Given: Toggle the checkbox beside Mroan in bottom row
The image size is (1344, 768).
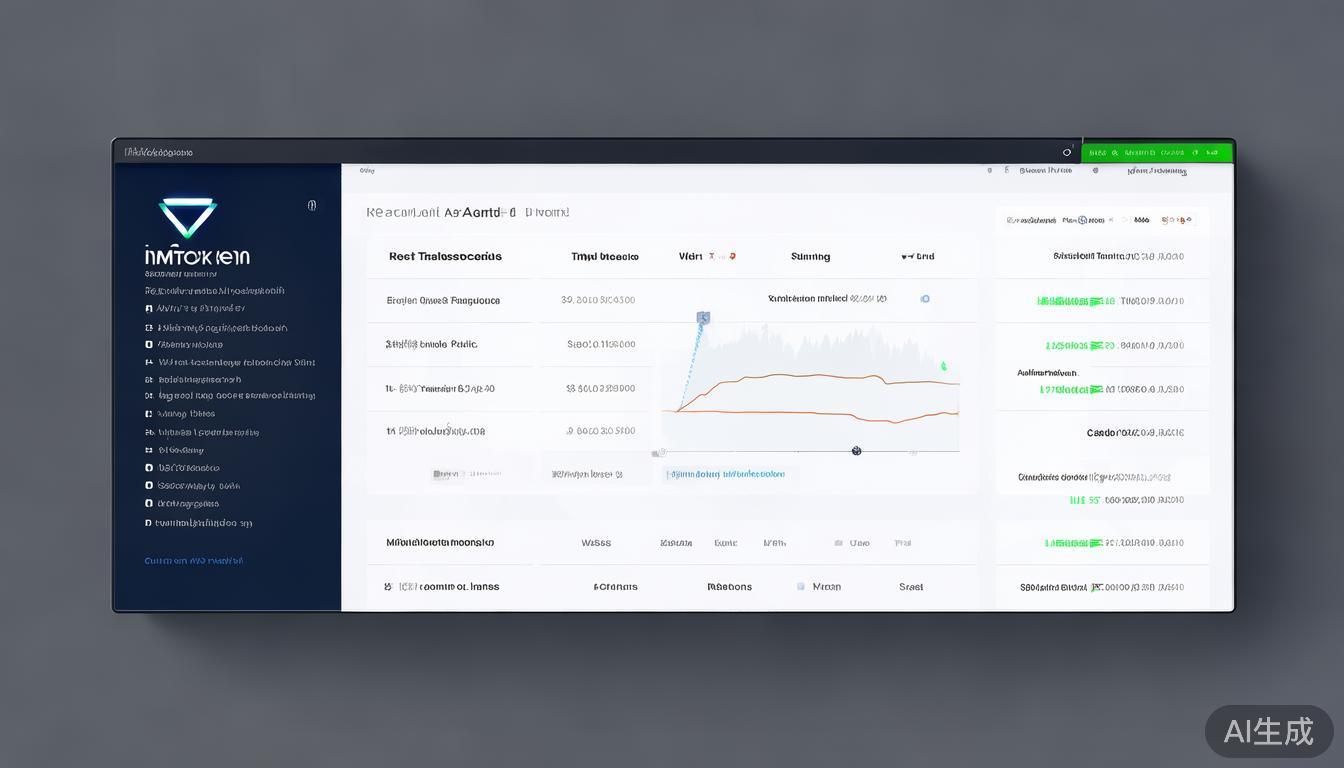Looking at the screenshot, I should (x=801, y=587).
